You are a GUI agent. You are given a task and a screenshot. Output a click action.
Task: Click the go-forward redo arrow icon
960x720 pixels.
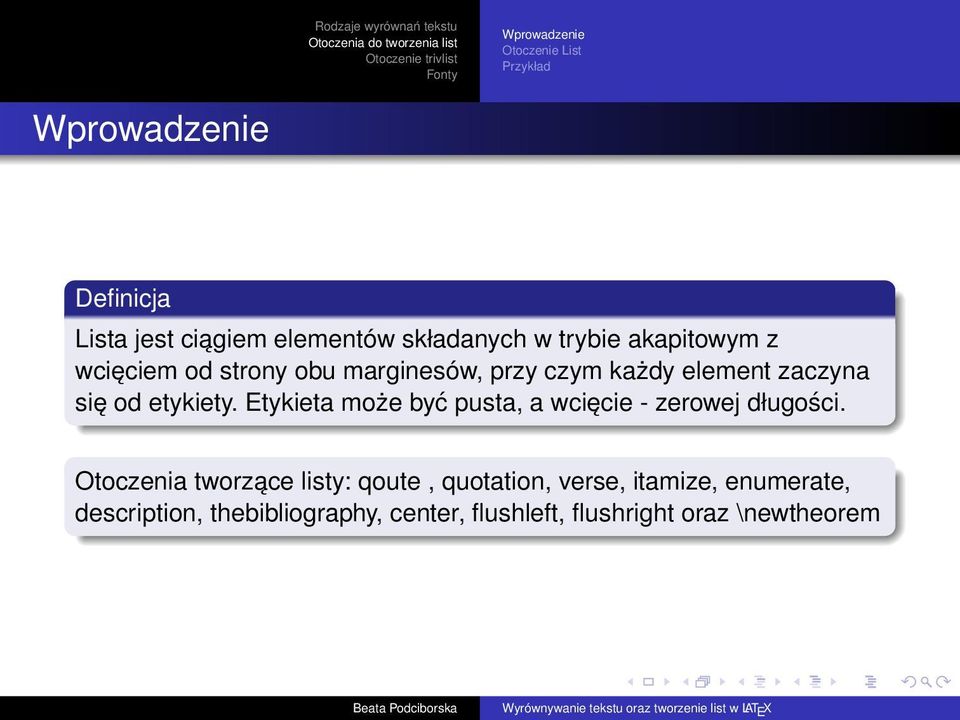coord(943,681)
